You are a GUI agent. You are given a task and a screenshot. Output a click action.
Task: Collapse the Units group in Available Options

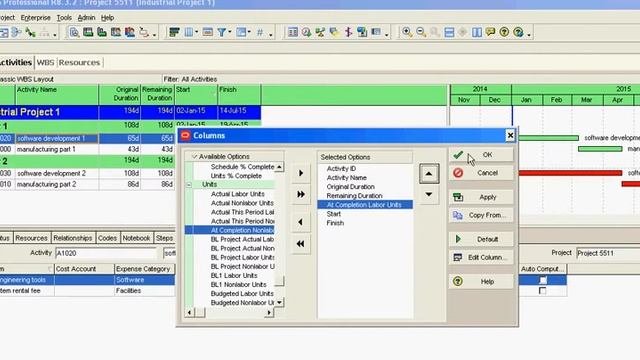pos(189,185)
